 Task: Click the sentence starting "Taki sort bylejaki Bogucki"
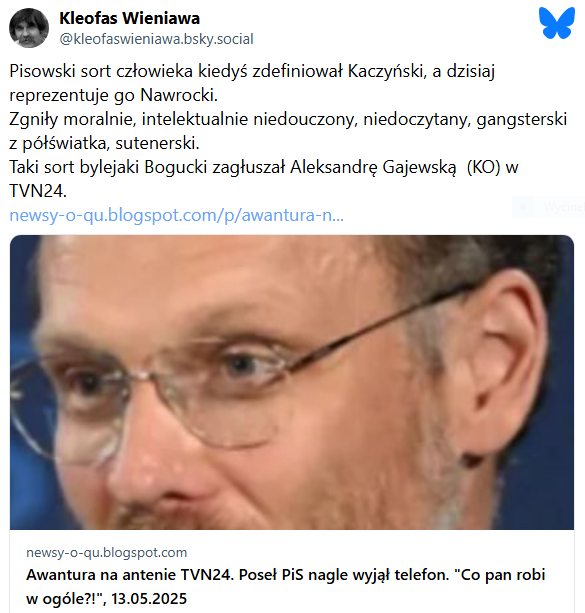point(264,179)
